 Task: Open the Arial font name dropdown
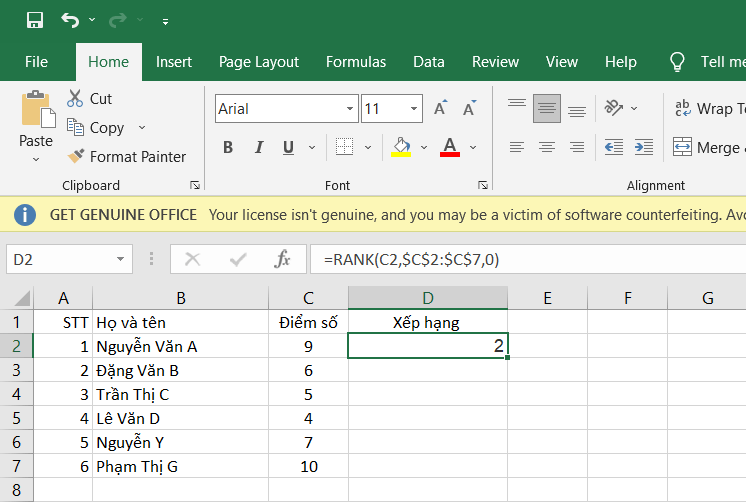tap(350, 108)
